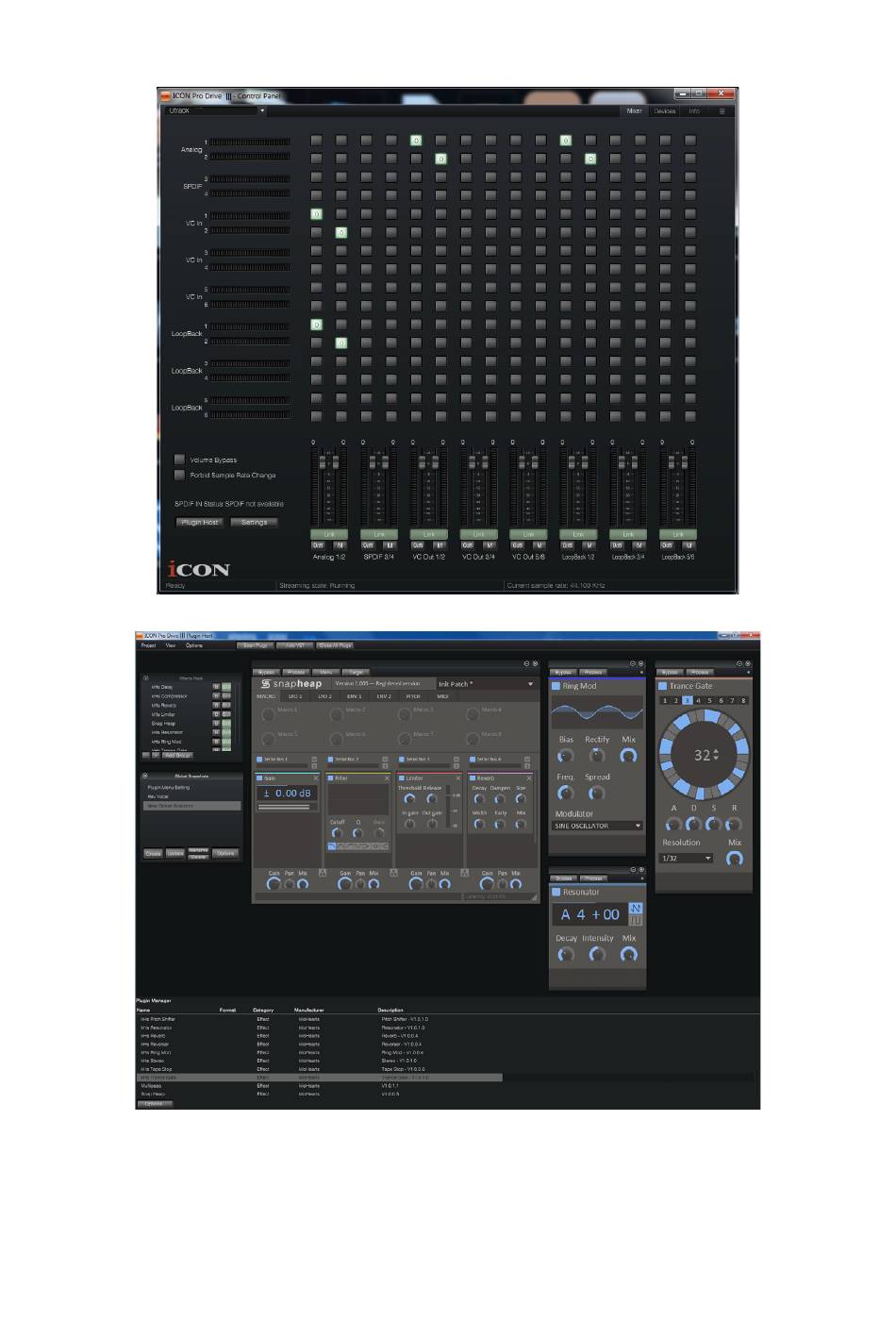Open the LFO 1 tab in Snap Heap
896x1338 pixels.
[295, 696]
